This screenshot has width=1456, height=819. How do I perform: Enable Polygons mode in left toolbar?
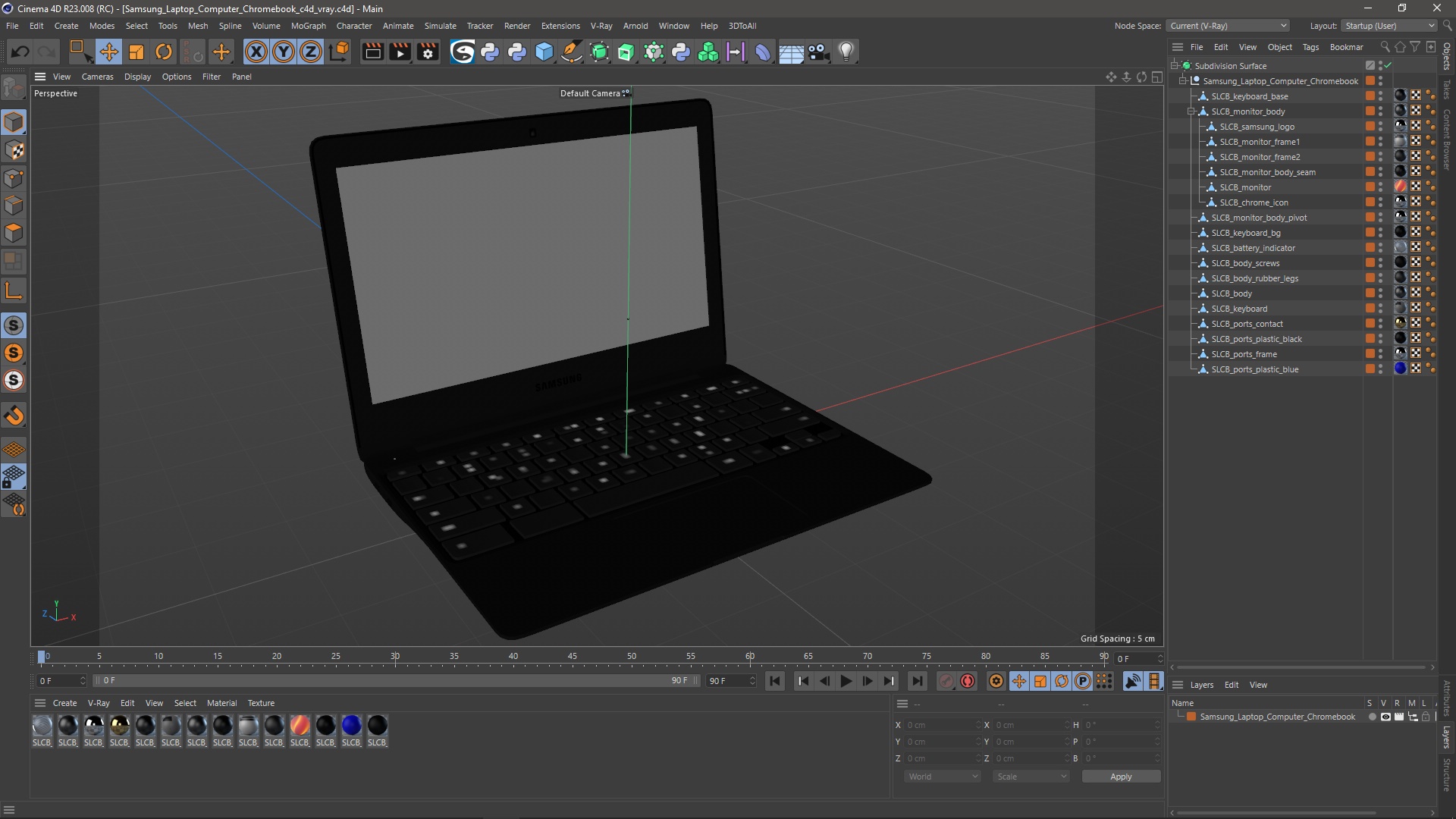point(14,233)
